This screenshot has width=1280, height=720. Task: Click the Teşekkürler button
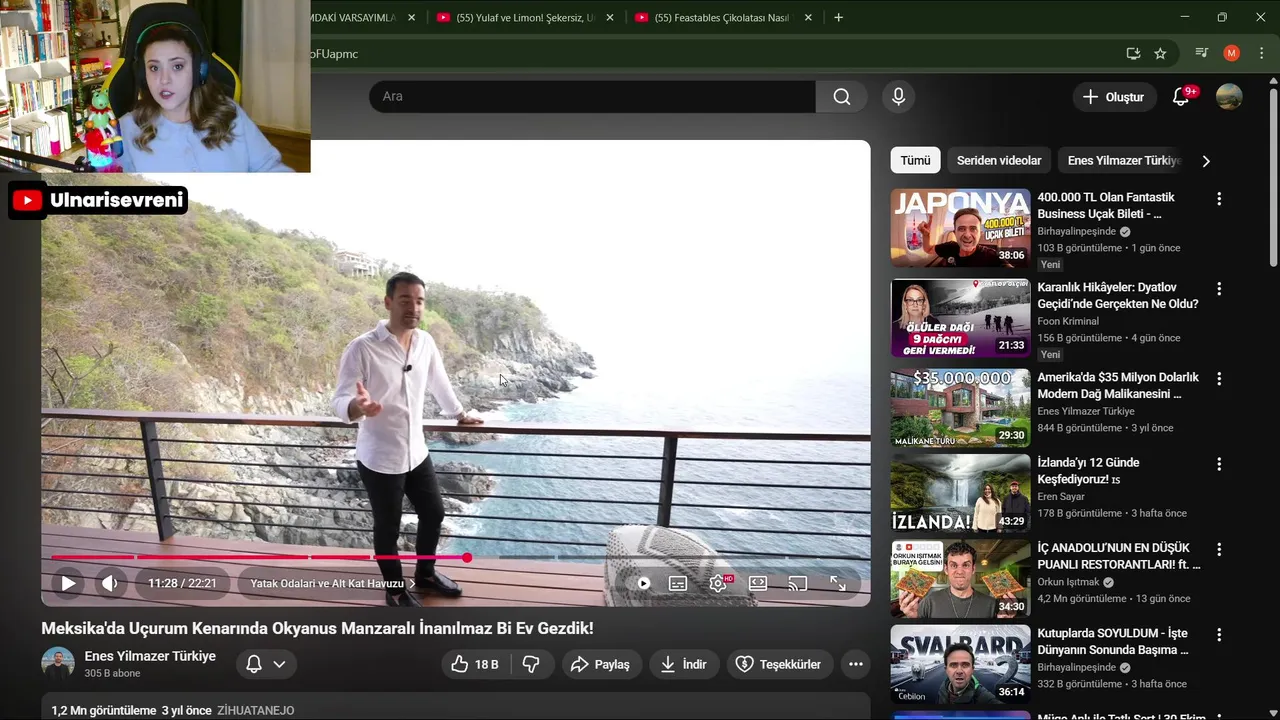(x=779, y=664)
